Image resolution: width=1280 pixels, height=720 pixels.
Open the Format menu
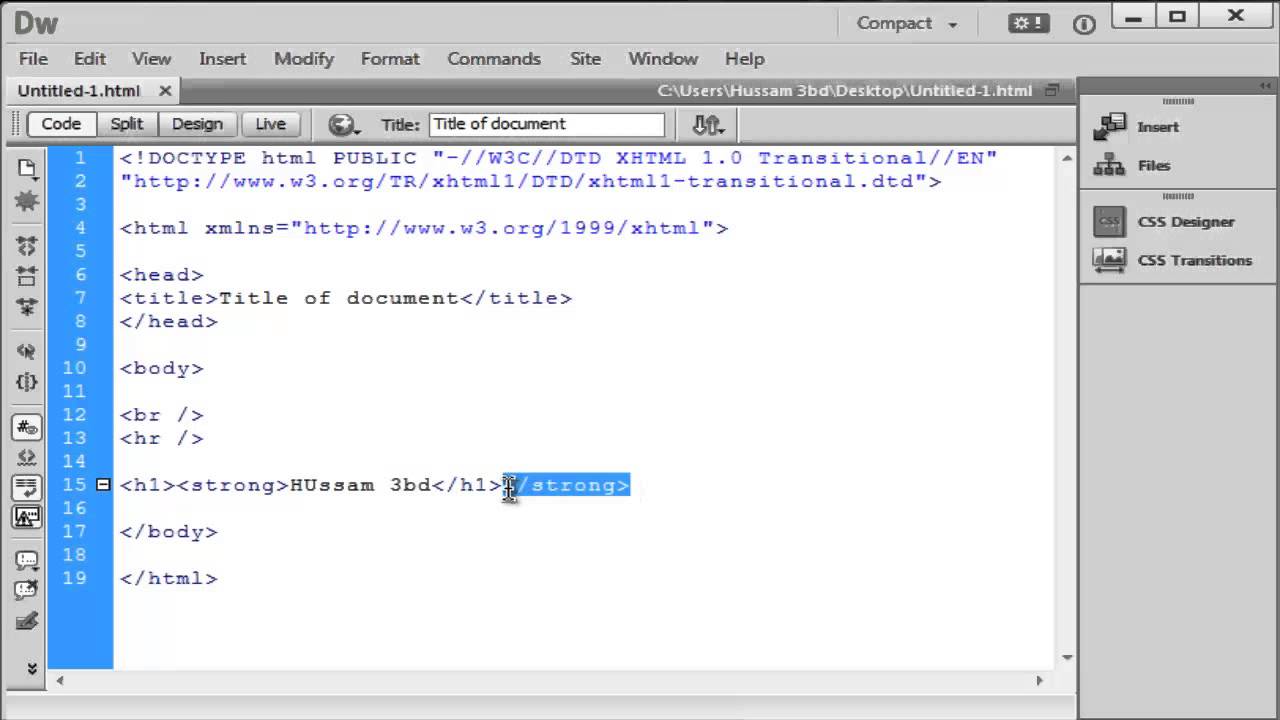[x=390, y=59]
